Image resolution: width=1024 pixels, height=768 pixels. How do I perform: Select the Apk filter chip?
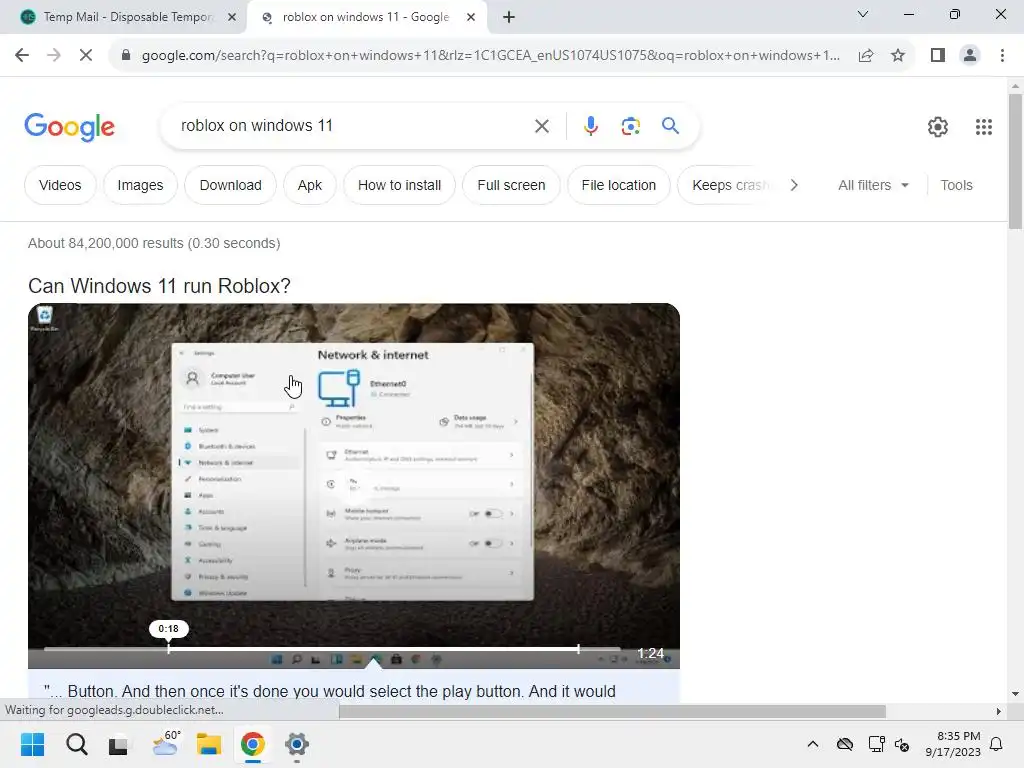pyautogui.click(x=310, y=185)
